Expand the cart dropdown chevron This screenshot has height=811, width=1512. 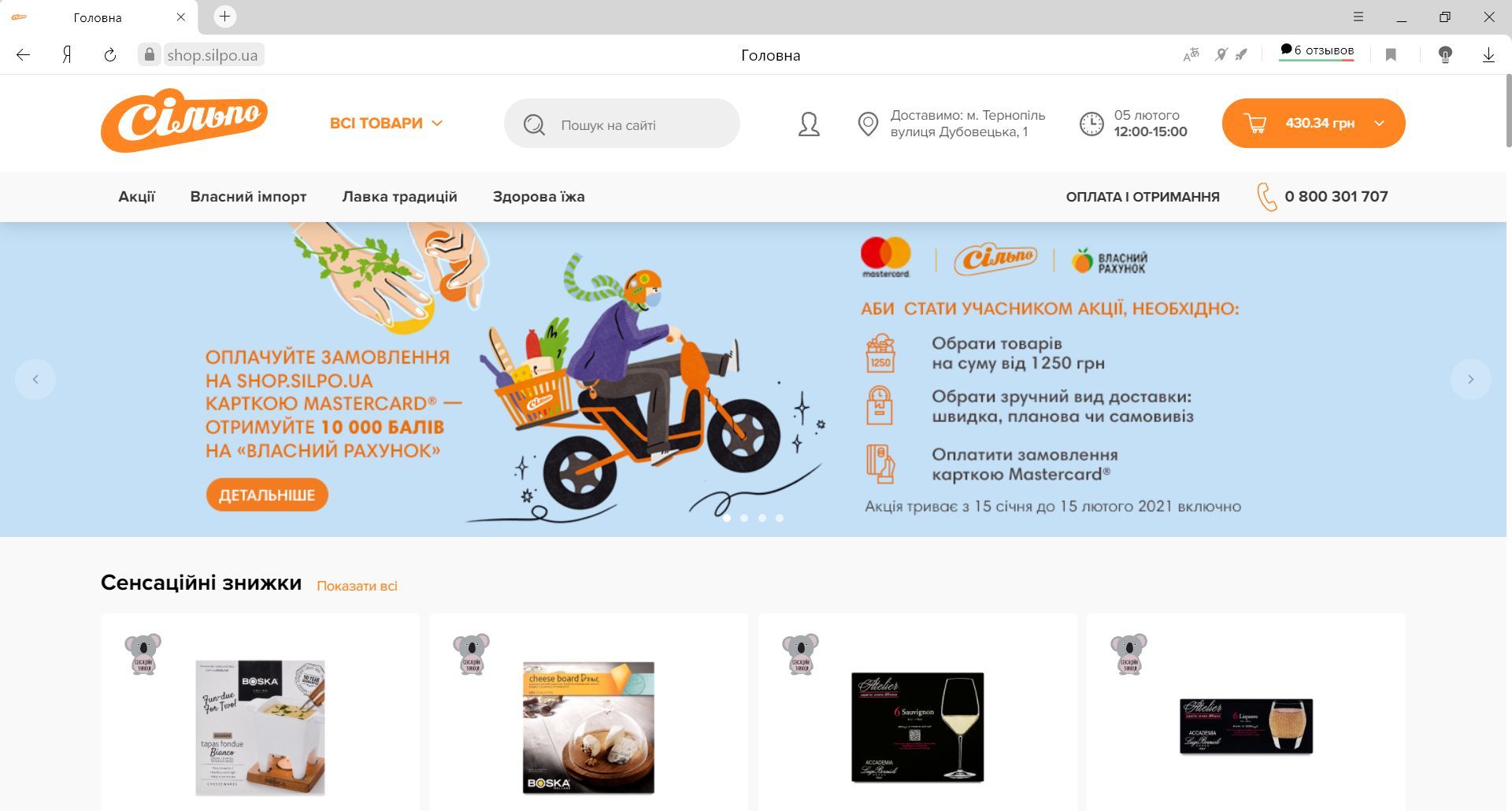click(x=1380, y=124)
